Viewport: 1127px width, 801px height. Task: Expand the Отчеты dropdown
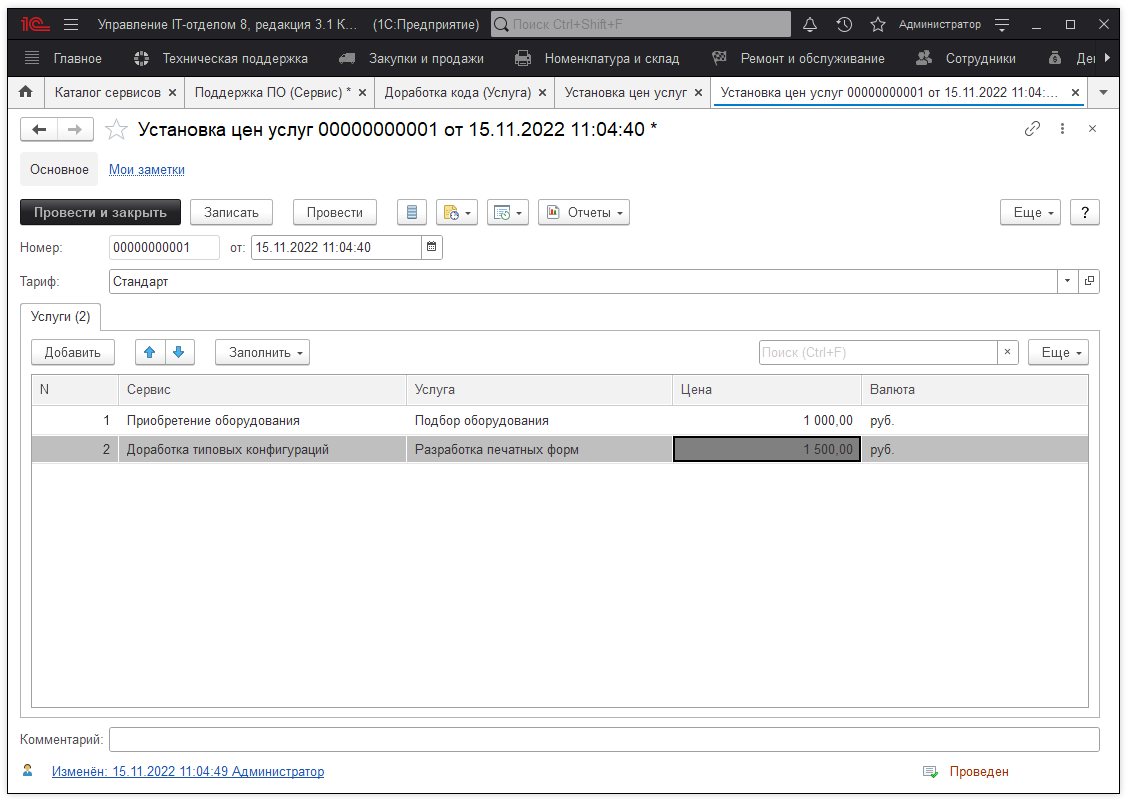[x=584, y=212]
